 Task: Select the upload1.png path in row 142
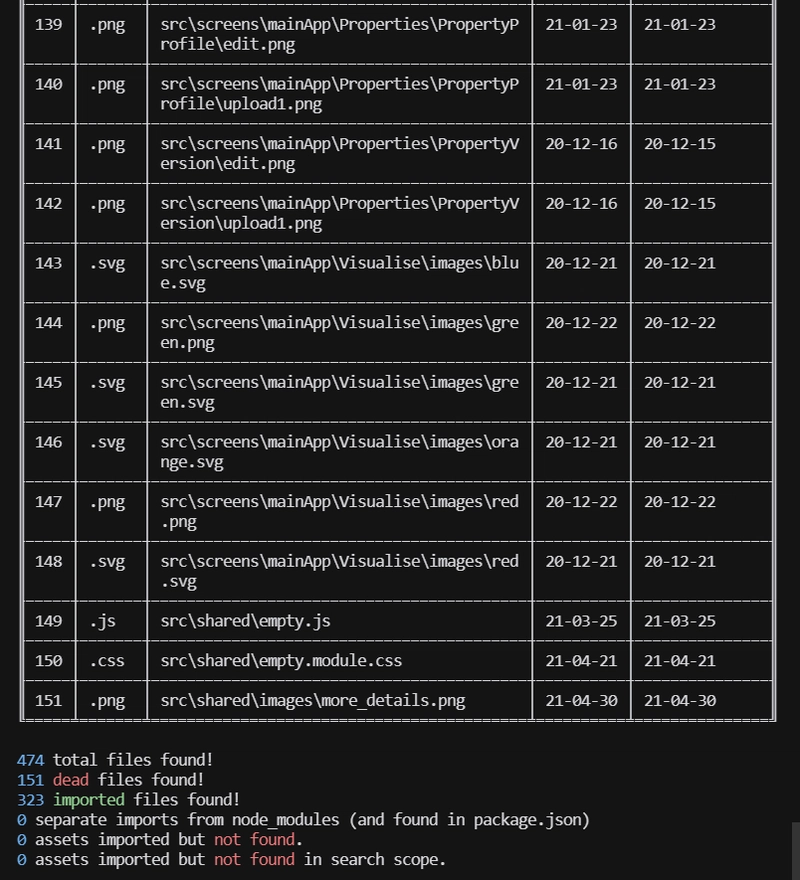340,213
